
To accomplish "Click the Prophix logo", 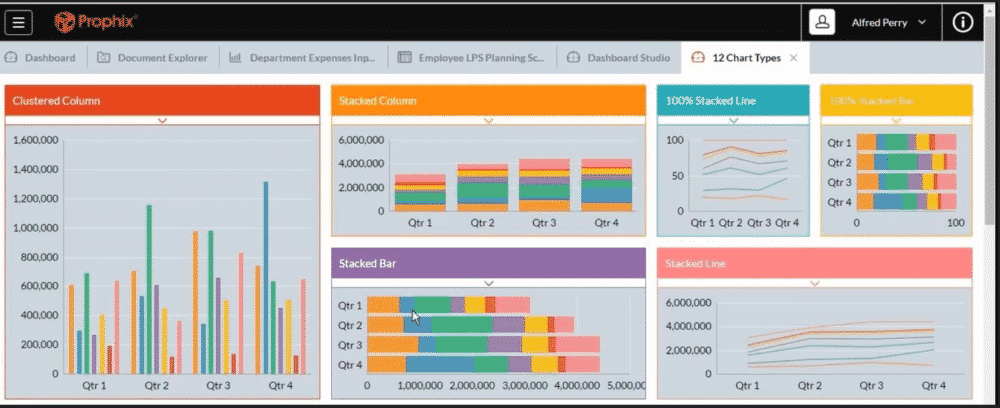I will click(x=96, y=21).
